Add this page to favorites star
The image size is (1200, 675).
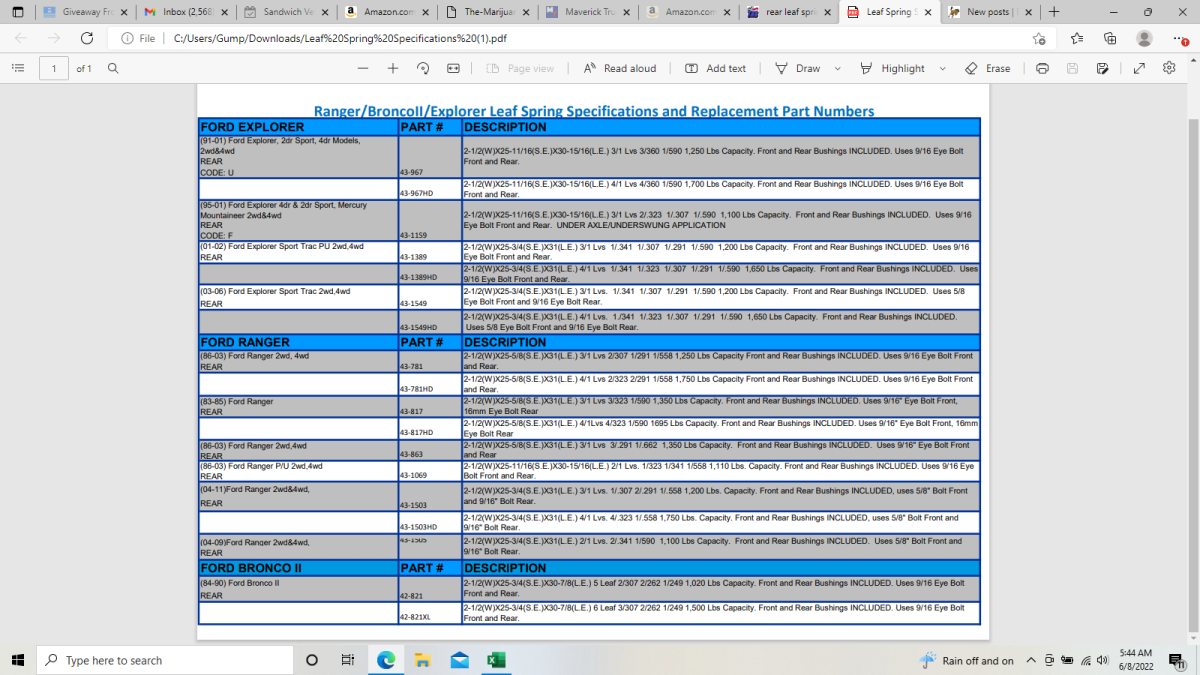1039,38
